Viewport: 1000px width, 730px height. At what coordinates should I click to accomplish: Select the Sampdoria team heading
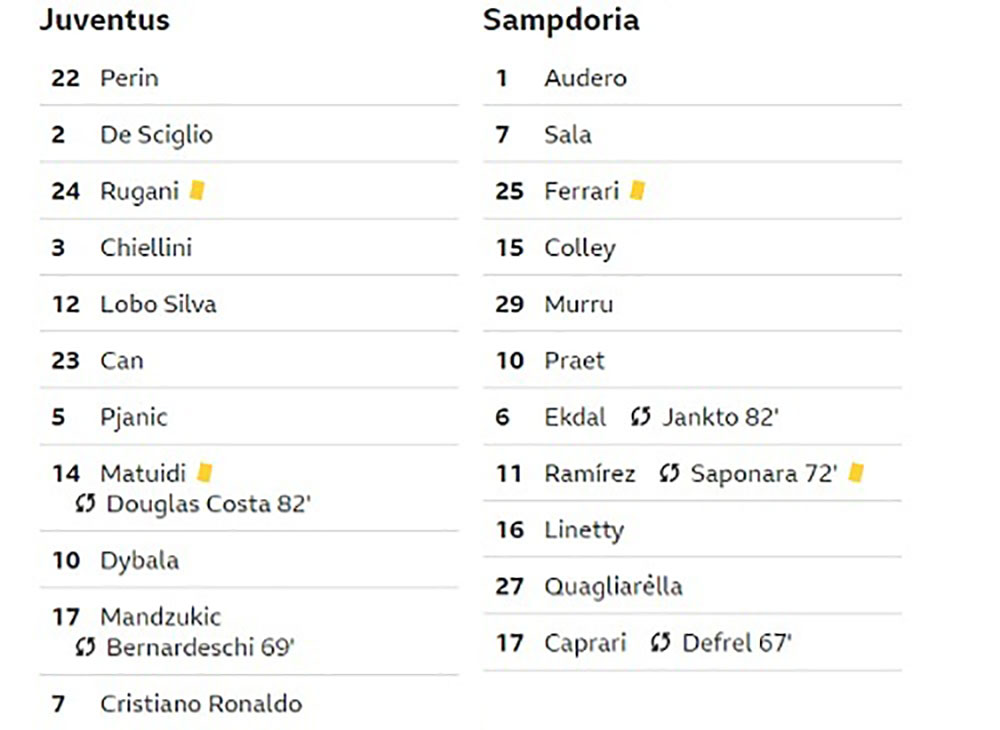(561, 20)
